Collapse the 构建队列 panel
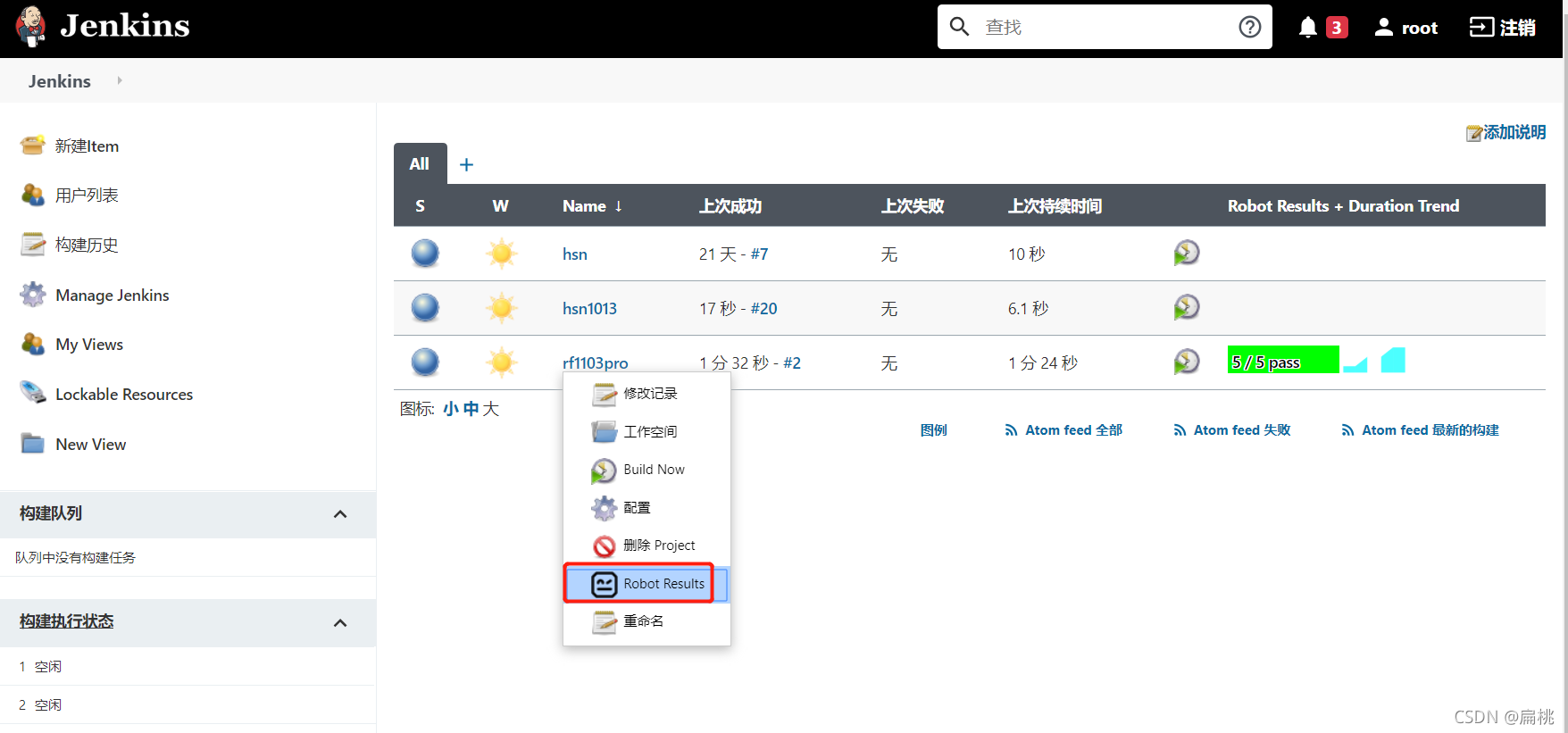The width and height of the screenshot is (1568, 733). point(340,513)
